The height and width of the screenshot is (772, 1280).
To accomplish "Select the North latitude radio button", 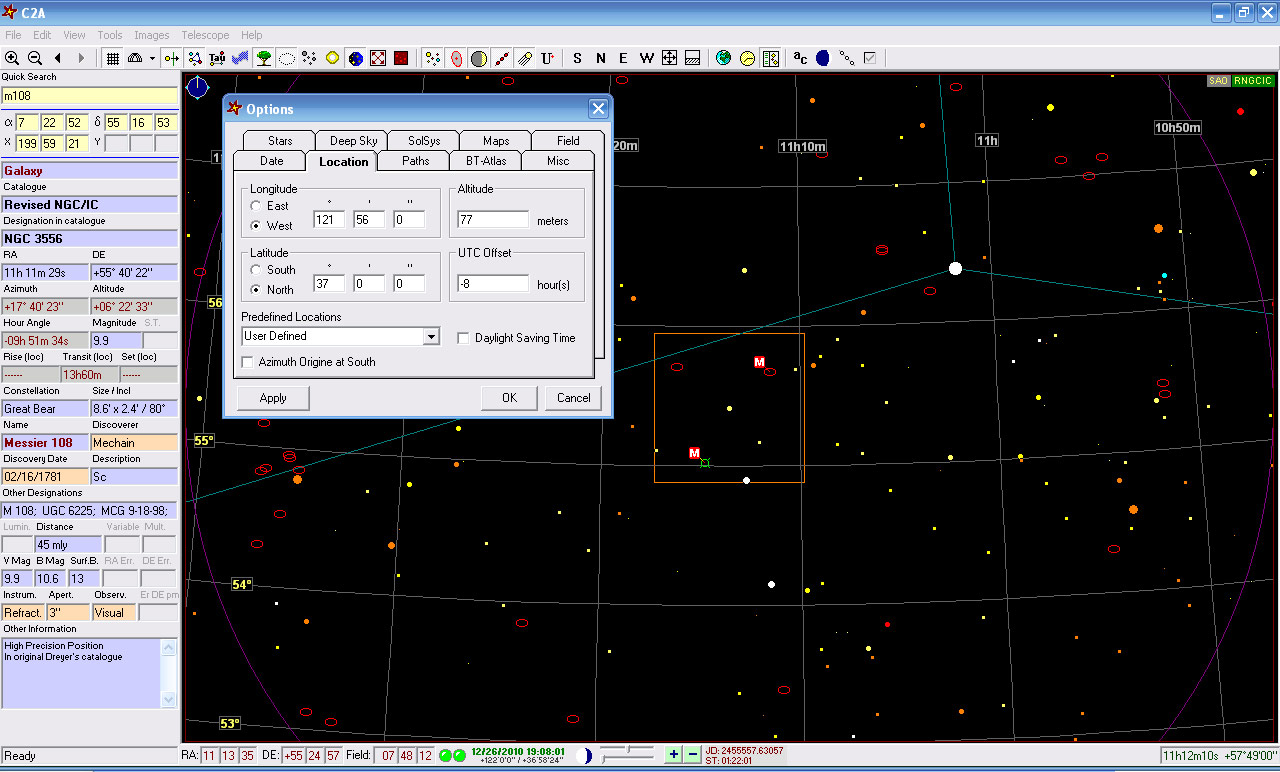I will [x=256, y=290].
